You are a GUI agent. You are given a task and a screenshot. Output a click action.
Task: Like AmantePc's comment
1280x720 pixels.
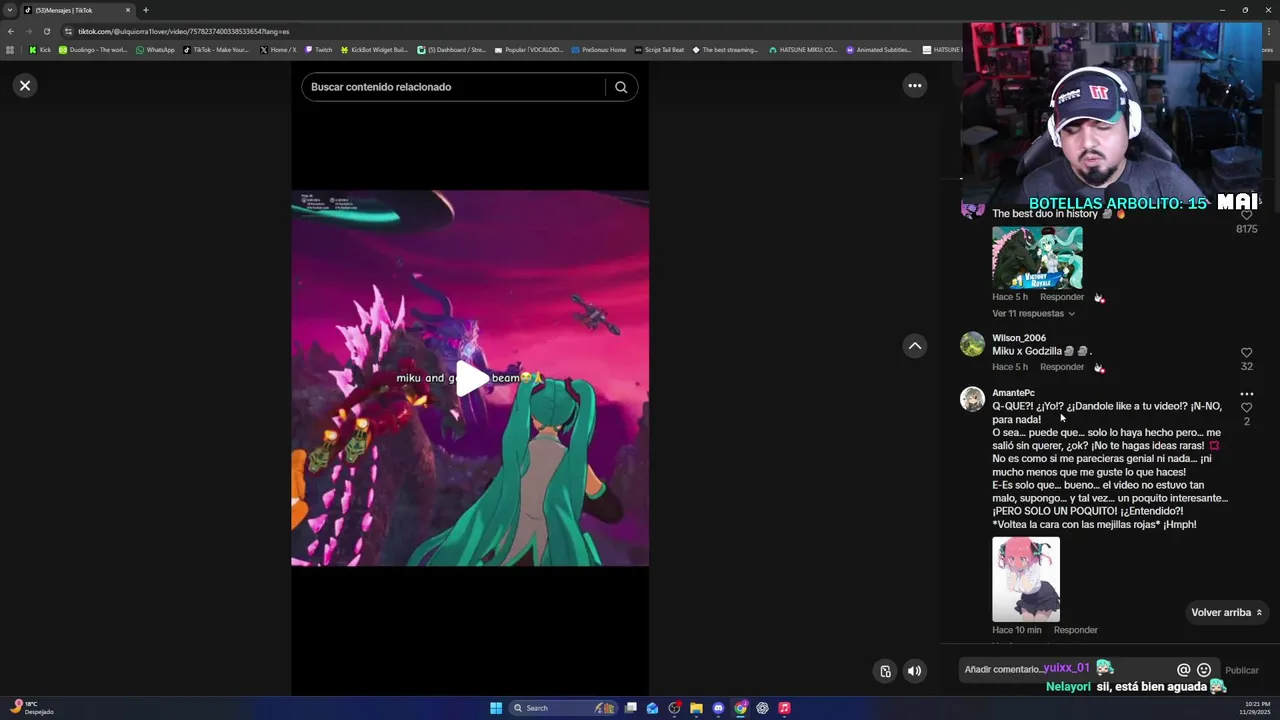pos(1246,408)
